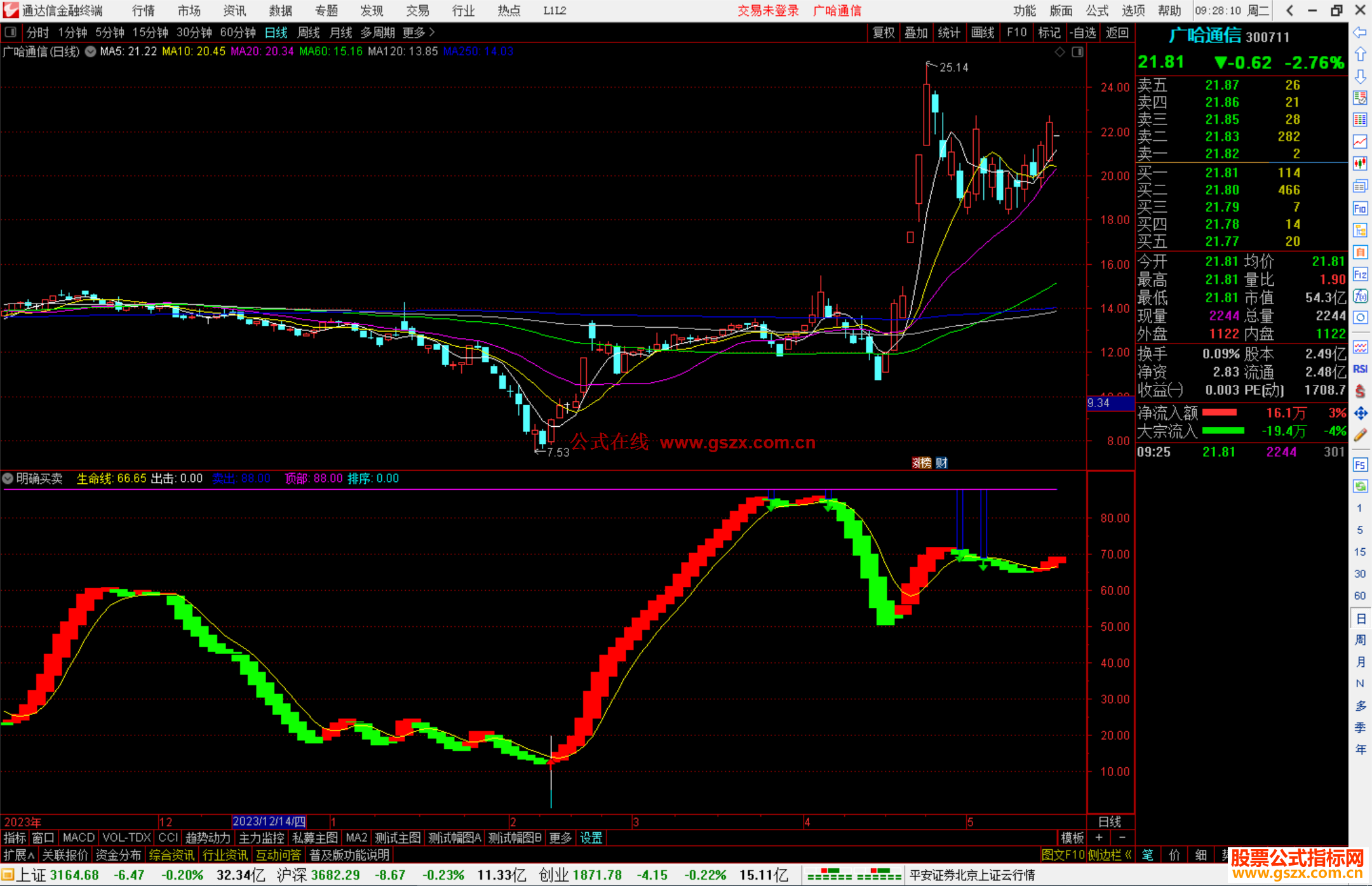Open the F10 company info sidebar icon
Image resolution: width=1372 pixels, height=886 pixels.
tap(1360, 209)
